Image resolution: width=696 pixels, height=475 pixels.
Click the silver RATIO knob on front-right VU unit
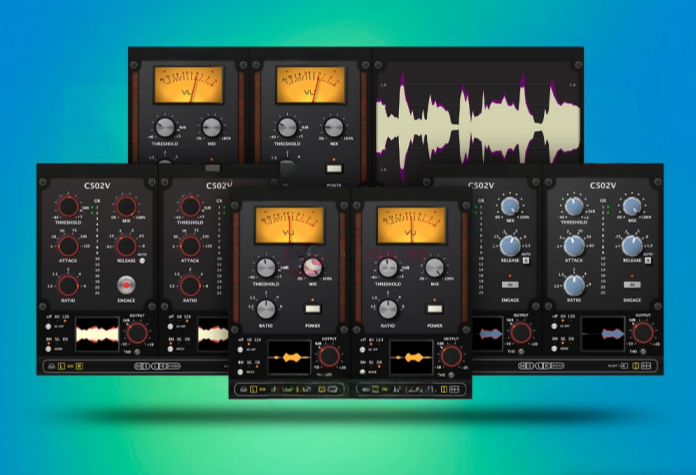click(x=388, y=309)
